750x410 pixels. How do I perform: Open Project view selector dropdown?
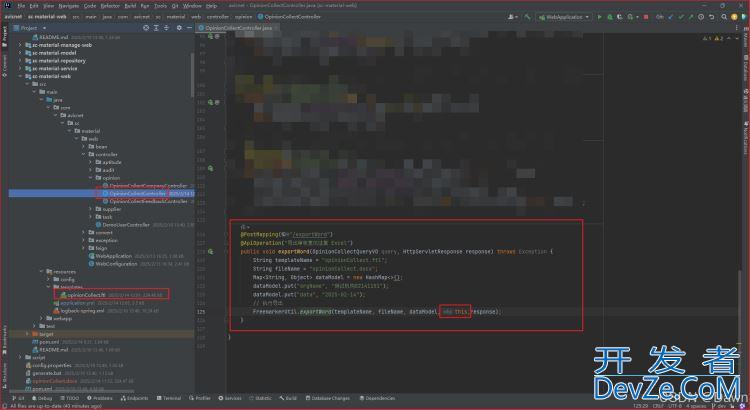click(x=30, y=28)
